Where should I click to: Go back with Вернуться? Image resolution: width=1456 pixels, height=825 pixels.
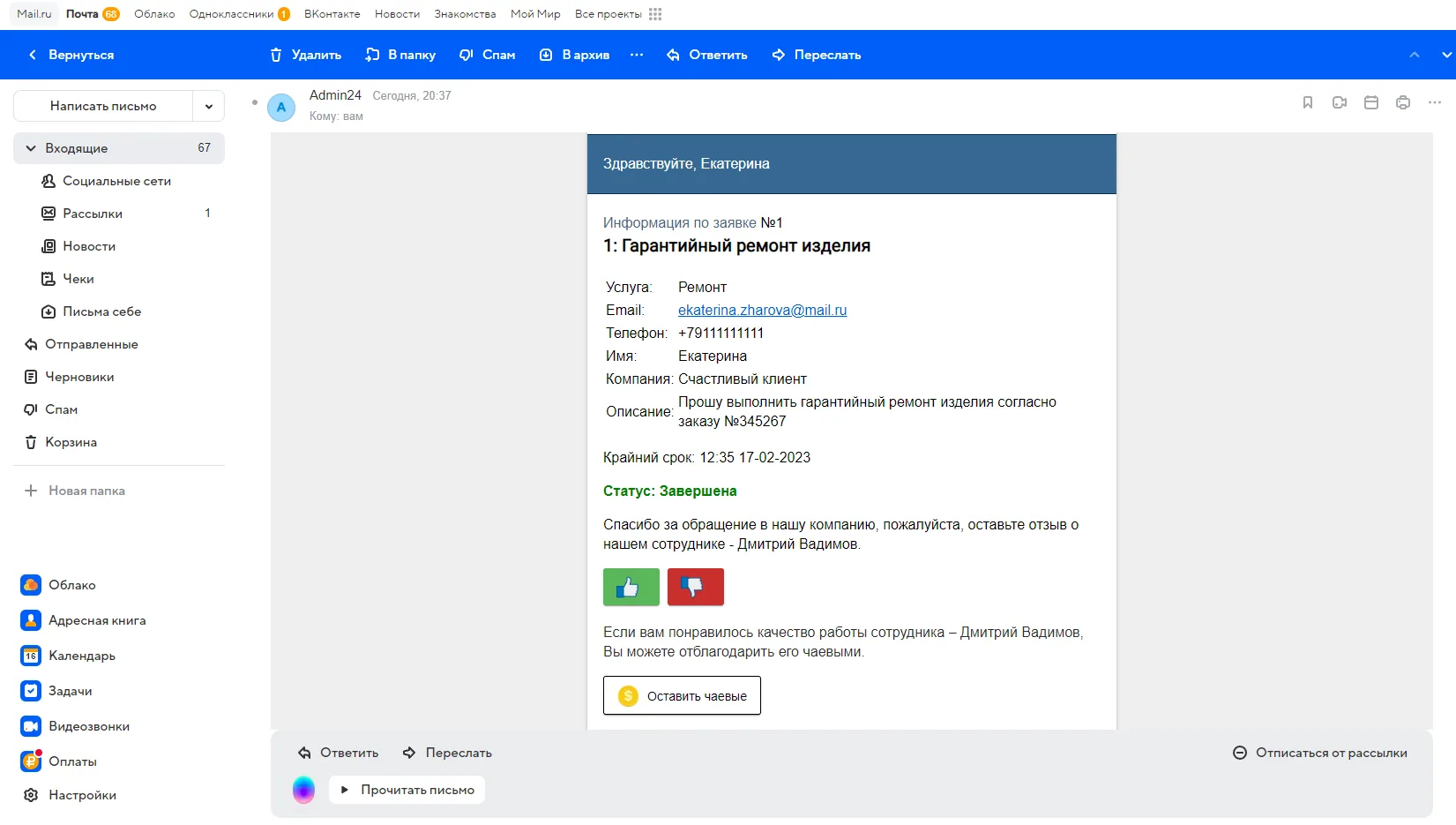point(71,55)
